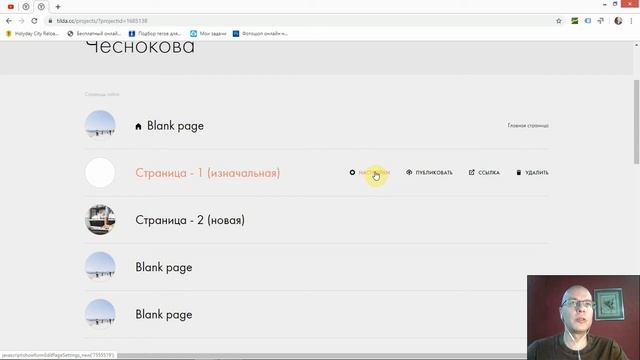
Task: Open the 'Фотошоп онлайн' bookmark
Action: pyautogui.click(x=260, y=33)
